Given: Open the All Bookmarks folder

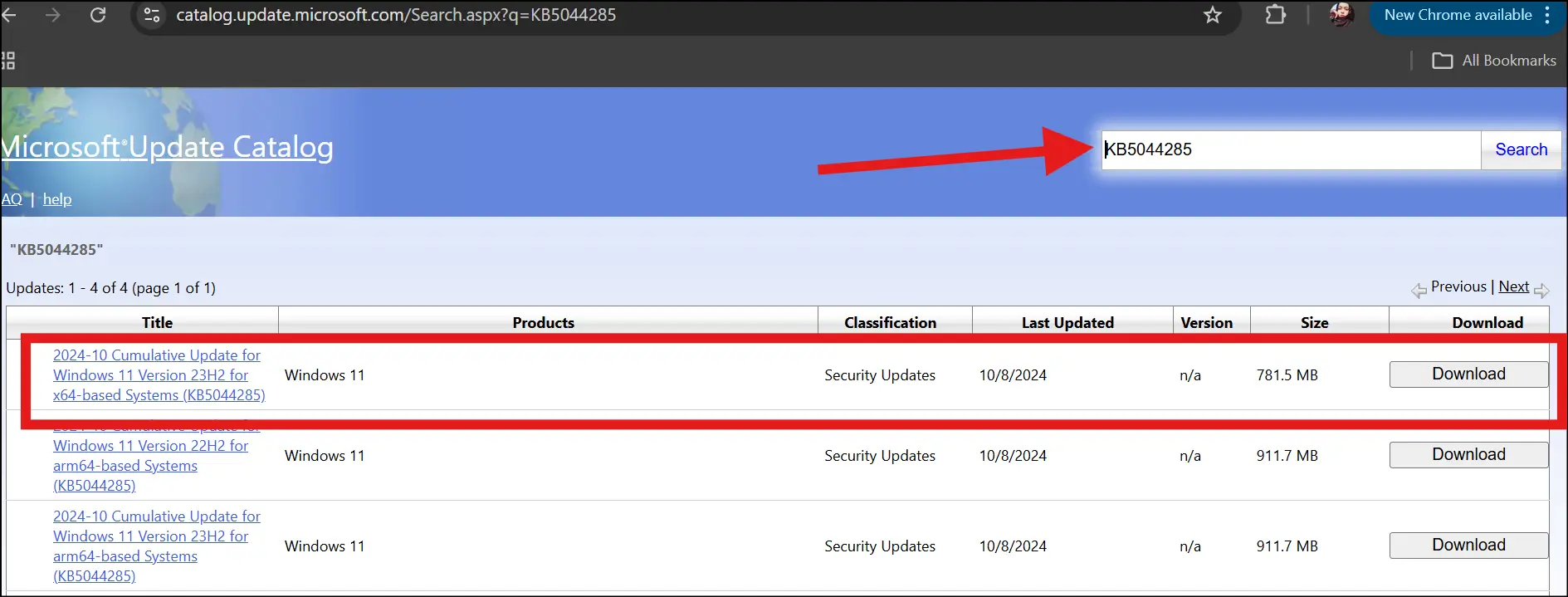Looking at the screenshot, I should tap(1494, 61).
